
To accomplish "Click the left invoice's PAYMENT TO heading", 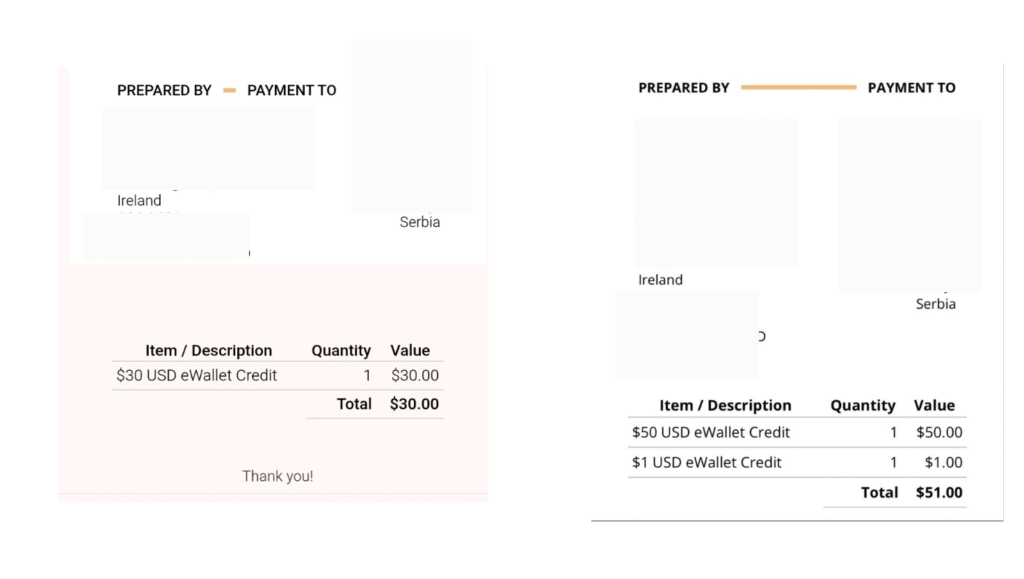I will point(292,91).
